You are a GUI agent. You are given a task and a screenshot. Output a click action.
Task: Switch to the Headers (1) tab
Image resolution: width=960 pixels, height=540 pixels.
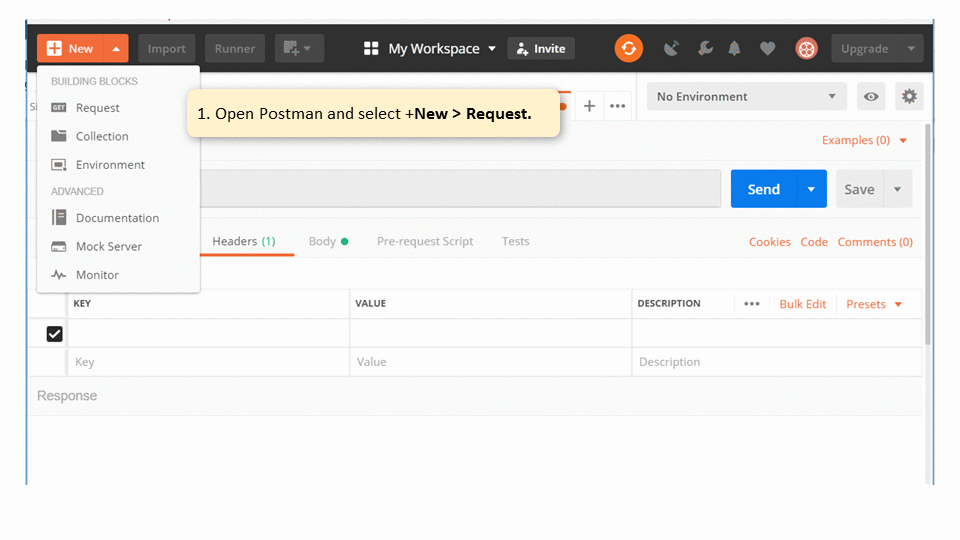[244, 241]
